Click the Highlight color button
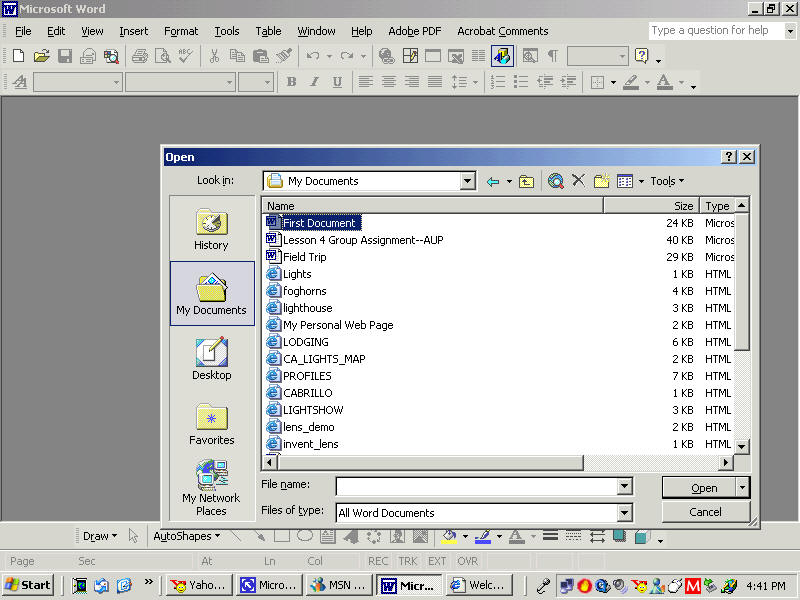 point(632,82)
